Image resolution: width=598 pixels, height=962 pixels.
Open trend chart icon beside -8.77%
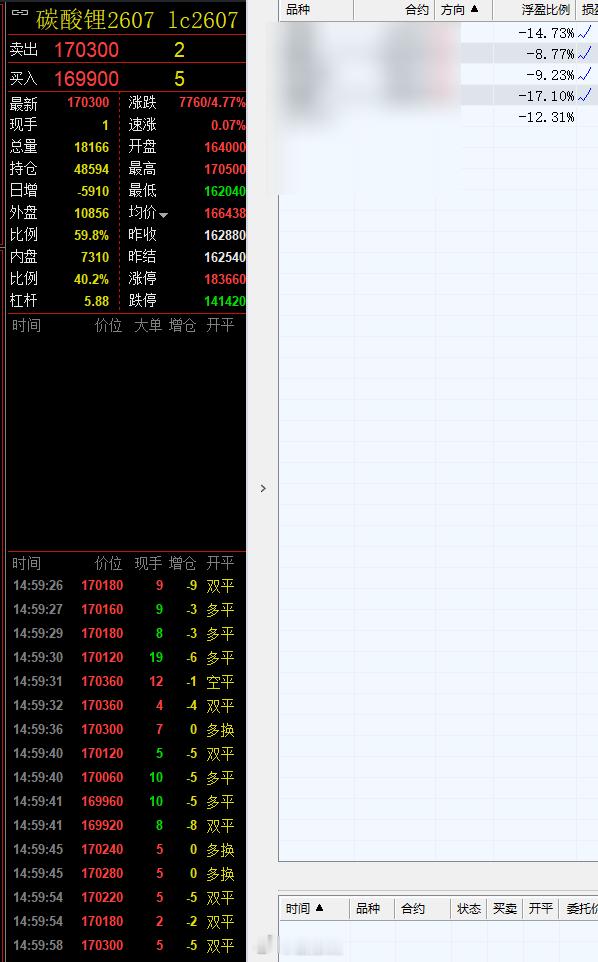[585, 53]
